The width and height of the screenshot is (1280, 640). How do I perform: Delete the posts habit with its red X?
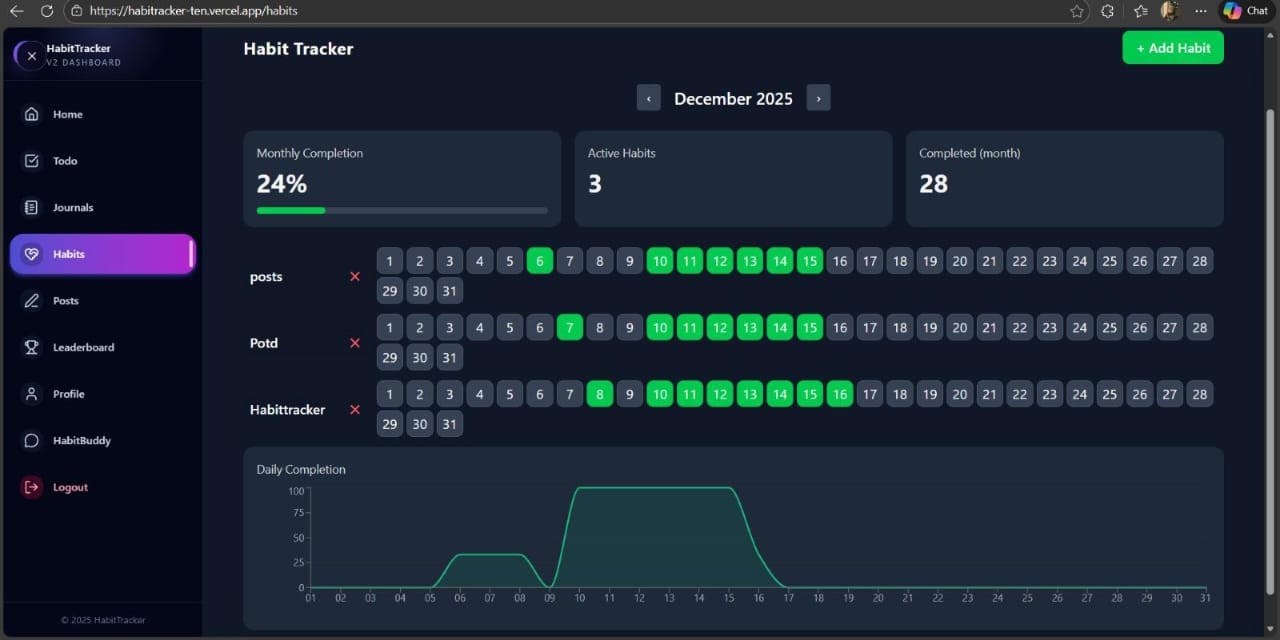[354, 277]
